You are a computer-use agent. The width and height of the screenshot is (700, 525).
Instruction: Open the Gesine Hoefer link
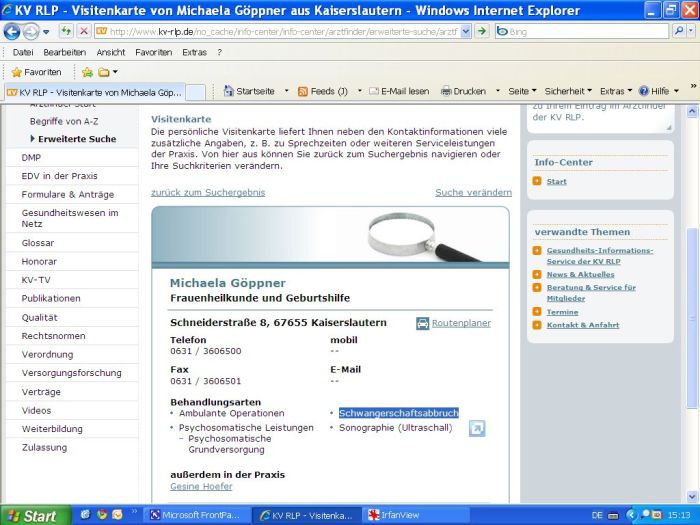click(201, 486)
